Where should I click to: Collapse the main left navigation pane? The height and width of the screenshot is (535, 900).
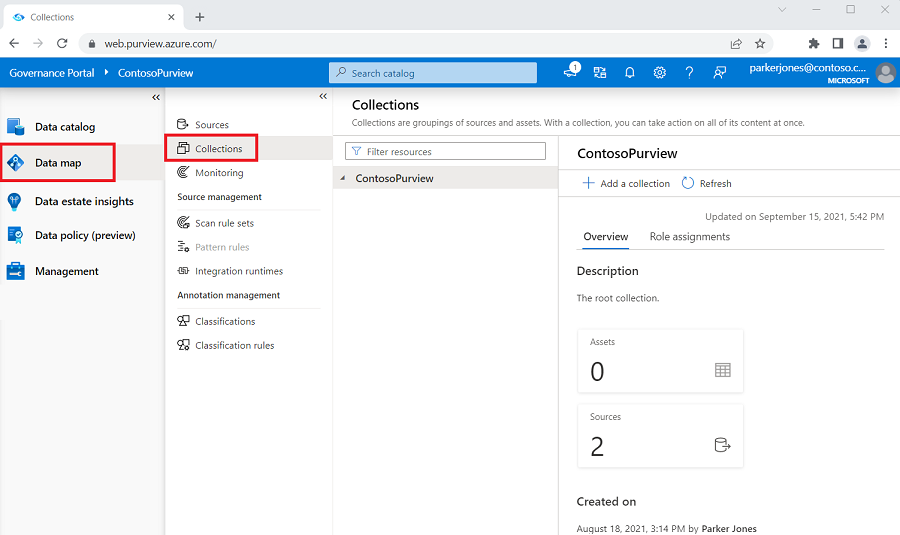pyautogui.click(x=156, y=97)
